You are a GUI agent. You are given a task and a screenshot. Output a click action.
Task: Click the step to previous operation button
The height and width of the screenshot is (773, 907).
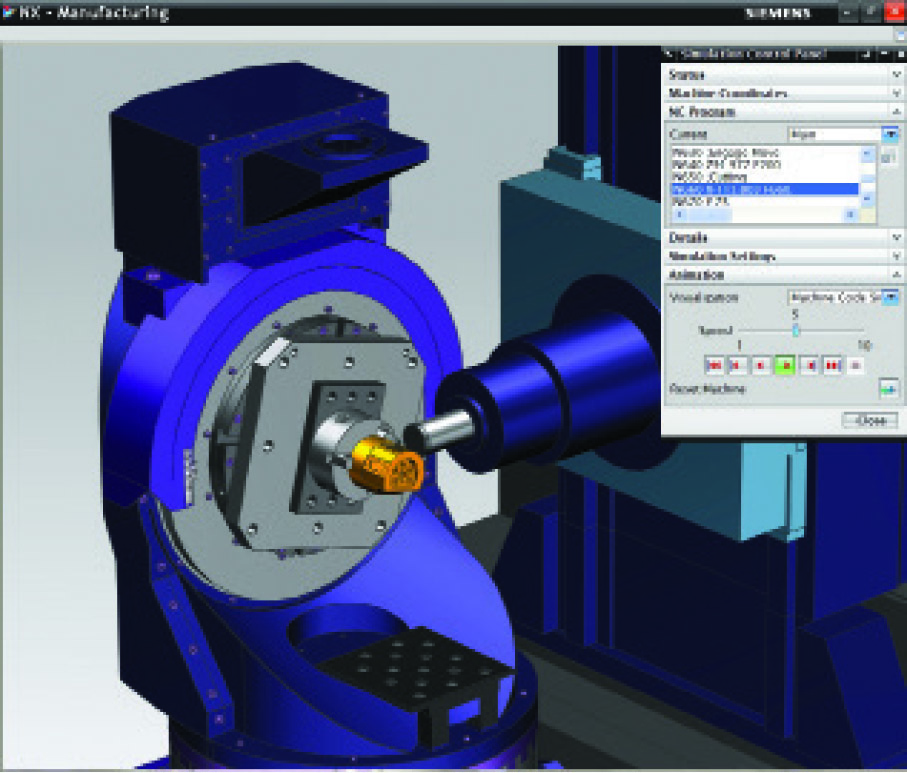[x=737, y=366]
